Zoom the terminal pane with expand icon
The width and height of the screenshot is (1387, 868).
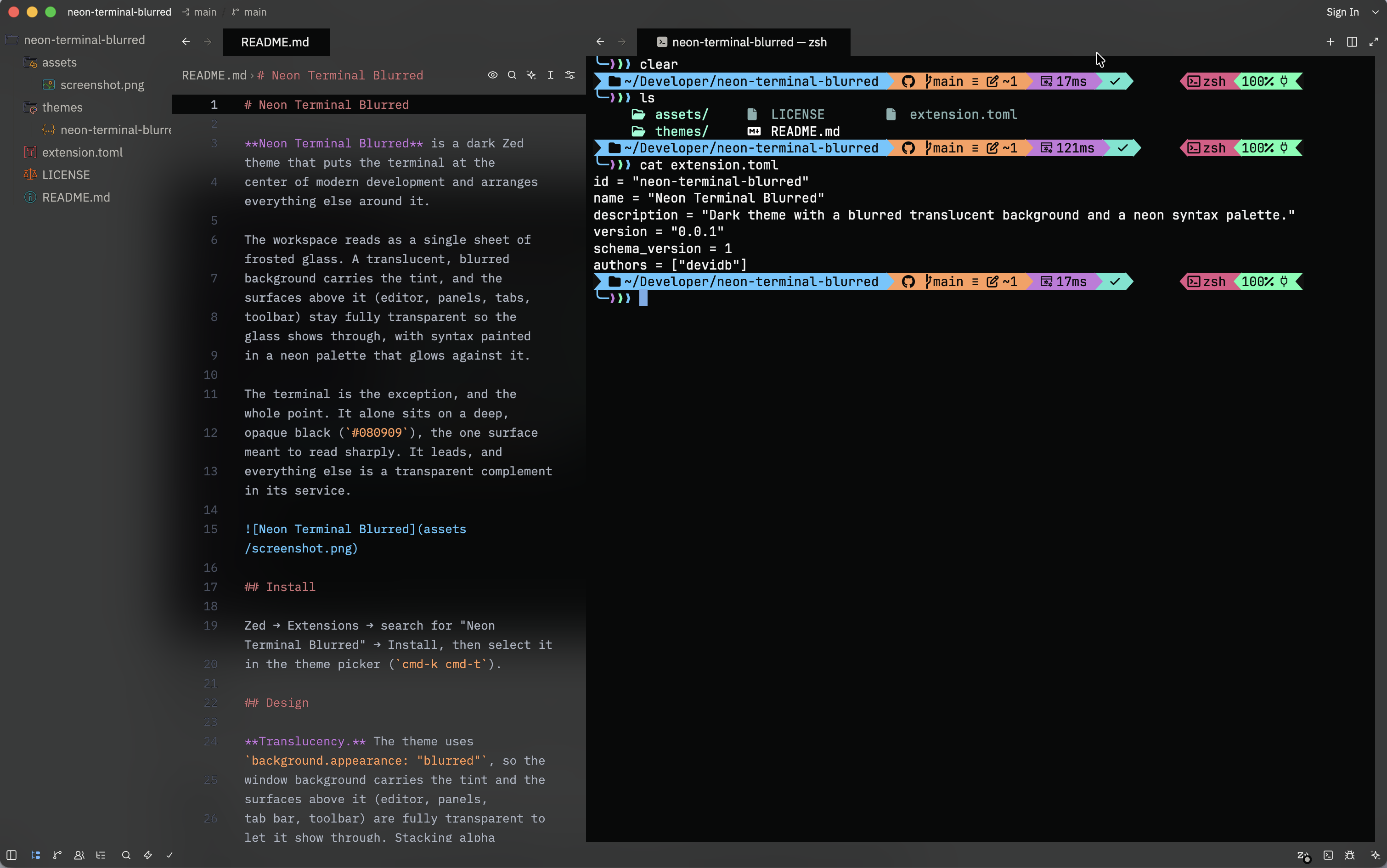(1374, 41)
